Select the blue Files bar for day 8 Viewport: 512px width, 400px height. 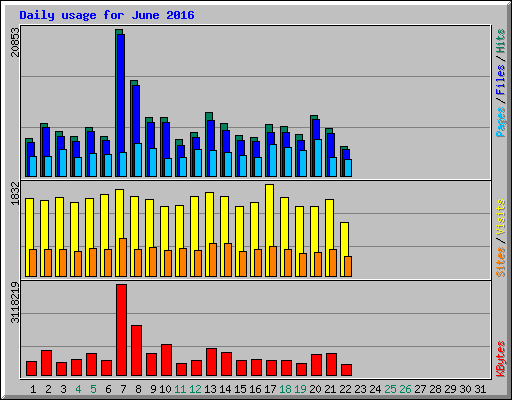pos(136,114)
